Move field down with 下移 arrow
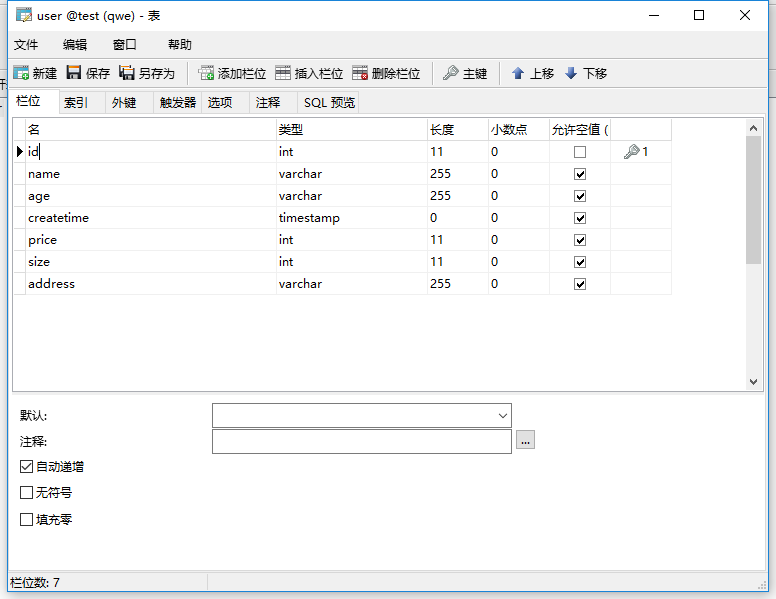 click(571, 73)
